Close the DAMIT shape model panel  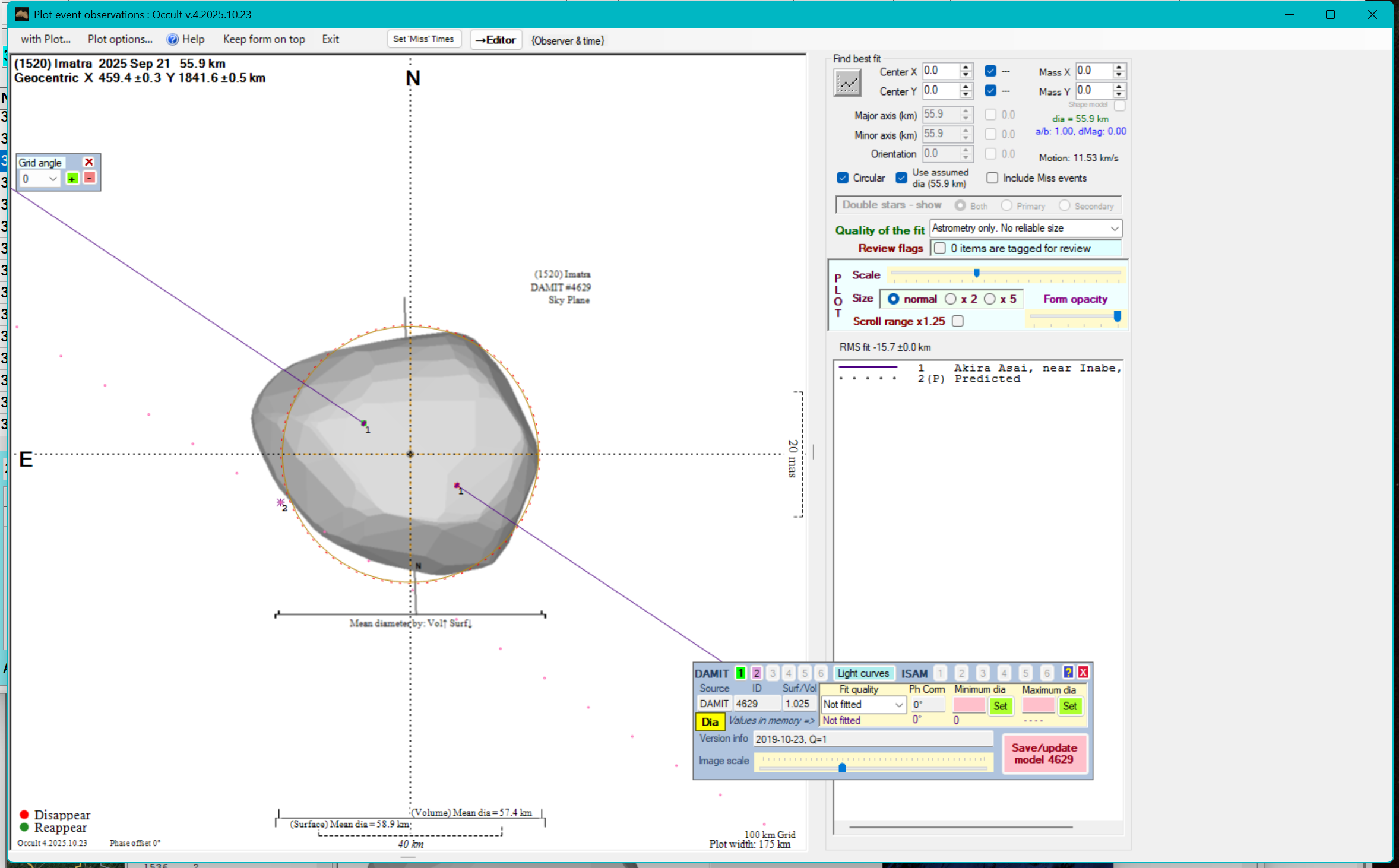click(x=1083, y=672)
